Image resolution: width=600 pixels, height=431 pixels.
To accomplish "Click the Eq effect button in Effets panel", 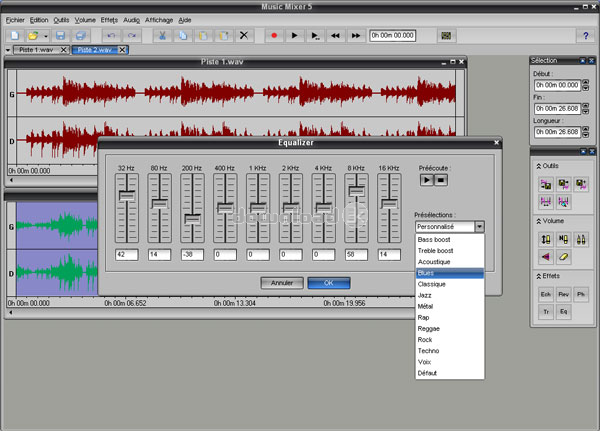I will coord(563,312).
